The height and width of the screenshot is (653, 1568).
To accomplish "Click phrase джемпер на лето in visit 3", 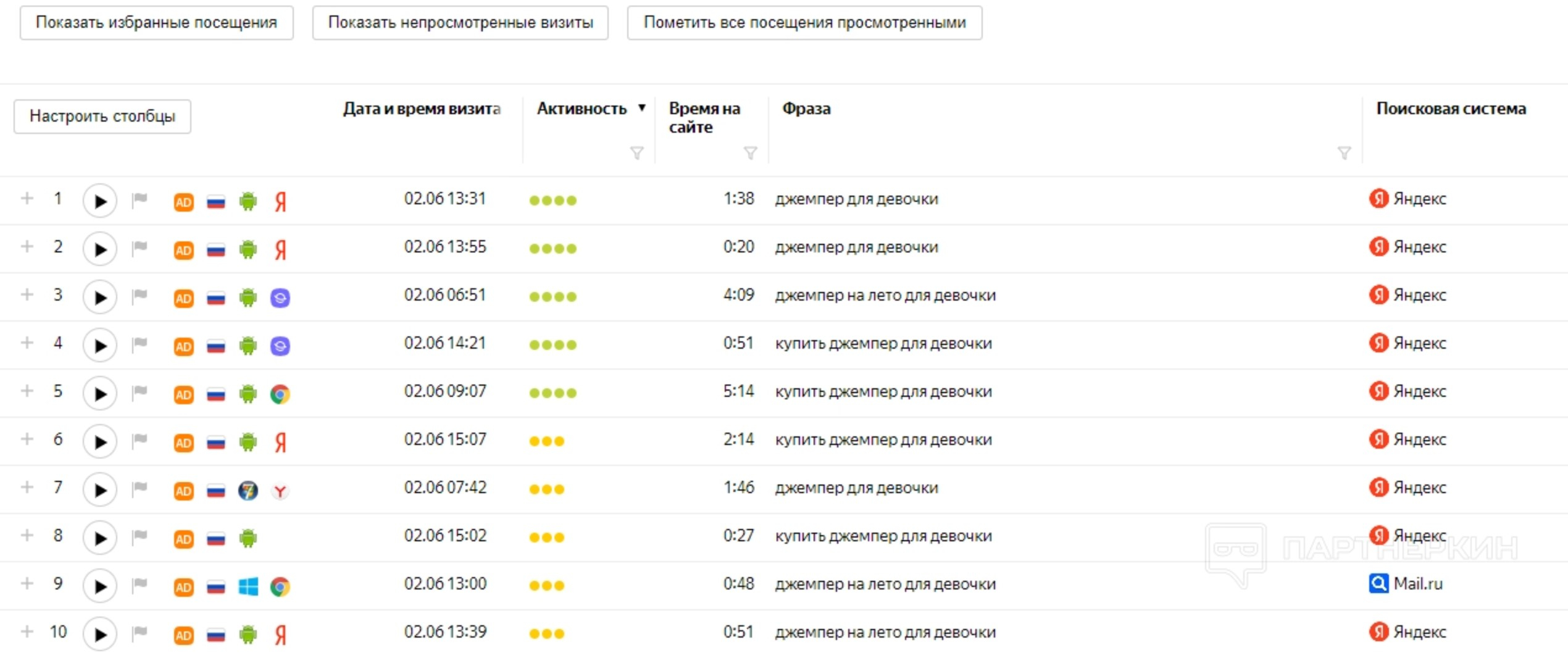I will tap(885, 295).
